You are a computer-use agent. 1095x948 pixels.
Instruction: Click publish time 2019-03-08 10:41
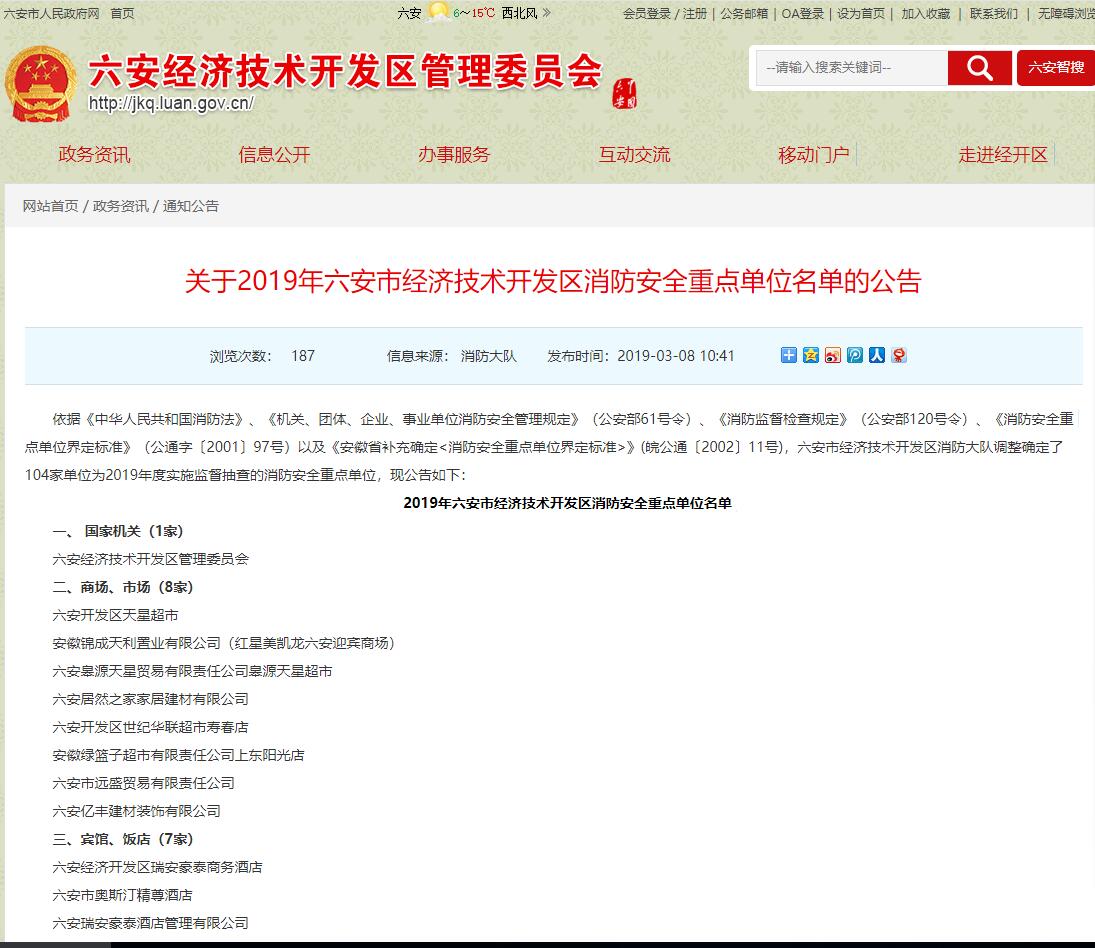click(x=675, y=356)
